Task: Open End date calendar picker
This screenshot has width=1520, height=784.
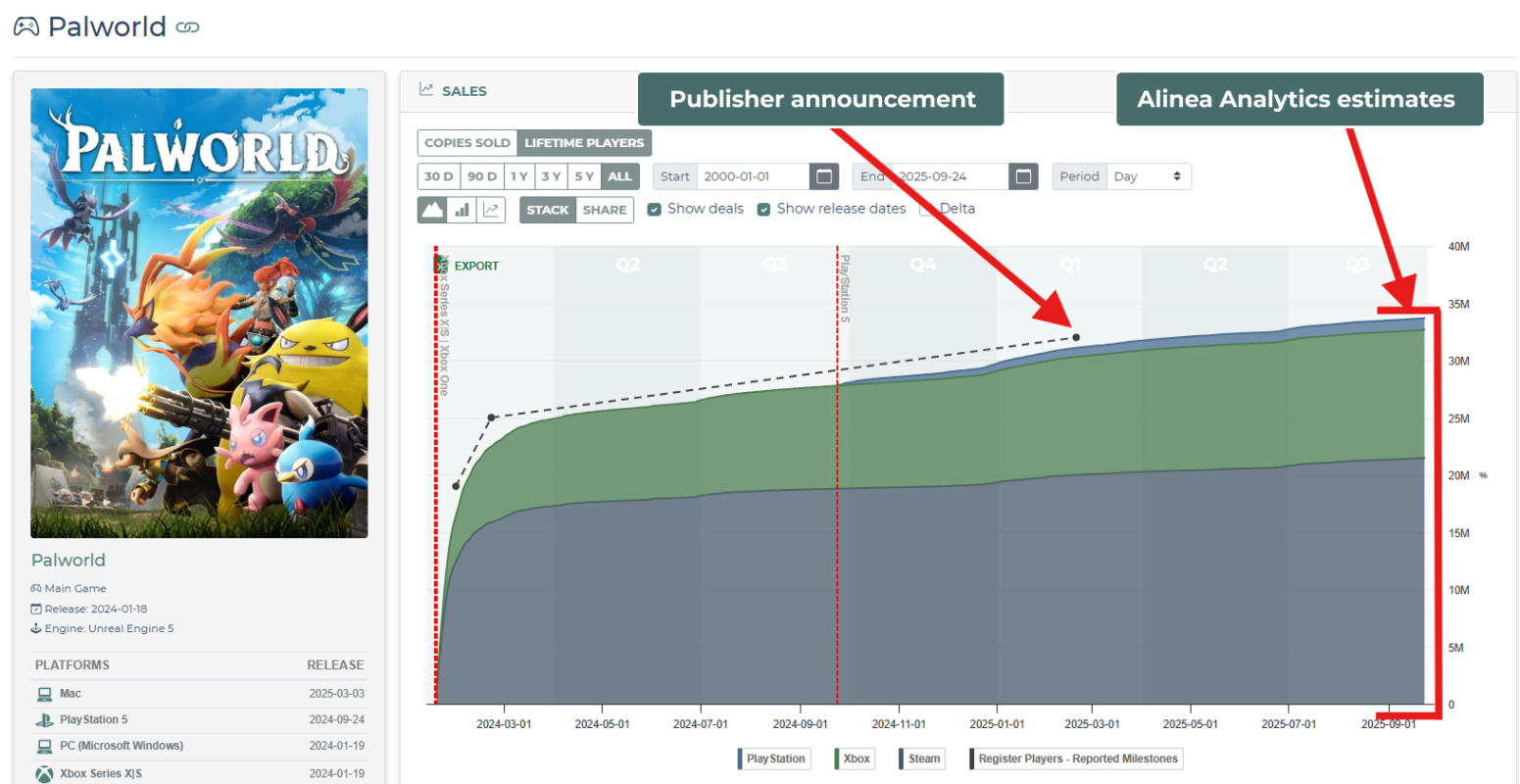Action: tap(1023, 176)
